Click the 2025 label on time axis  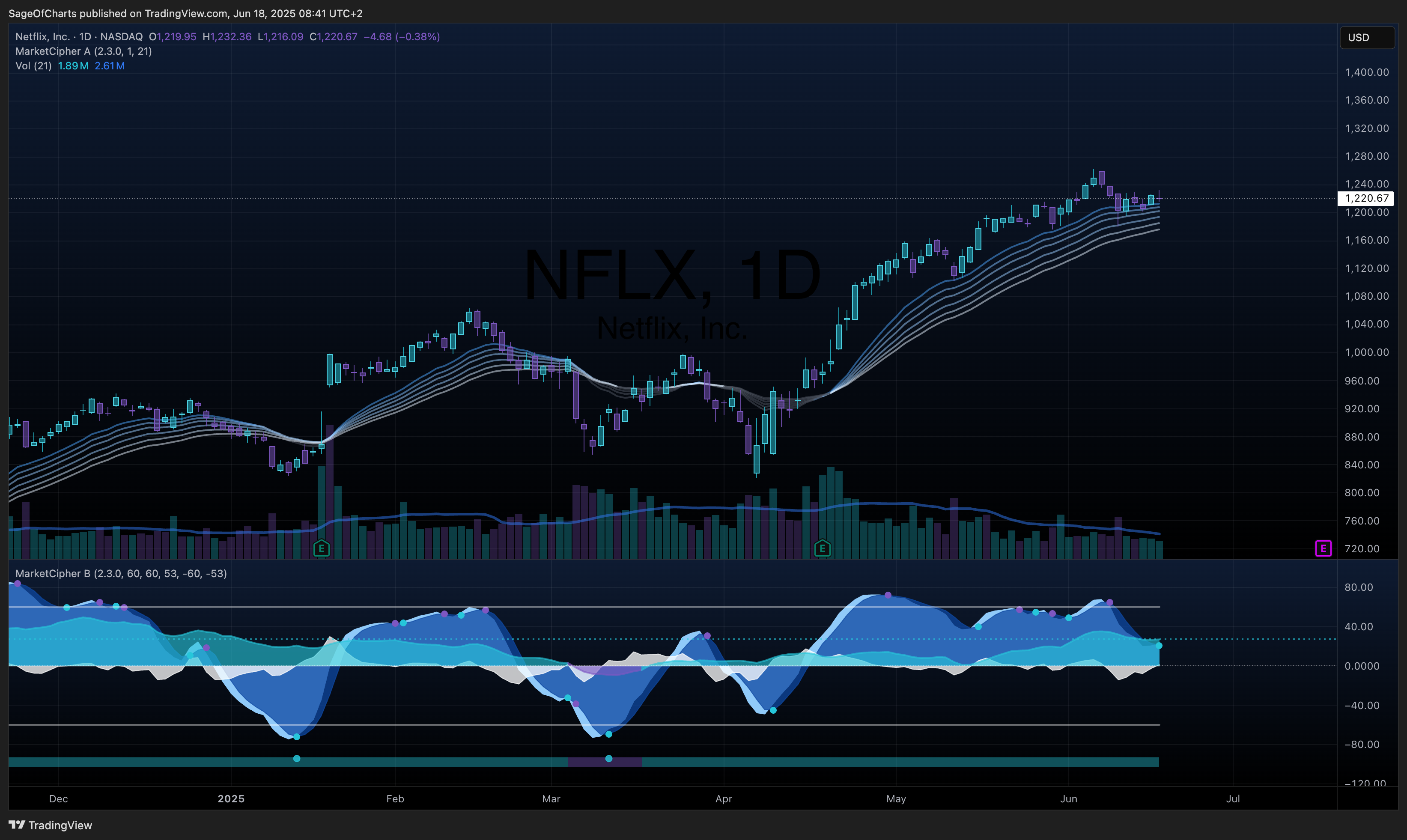pos(231,798)
